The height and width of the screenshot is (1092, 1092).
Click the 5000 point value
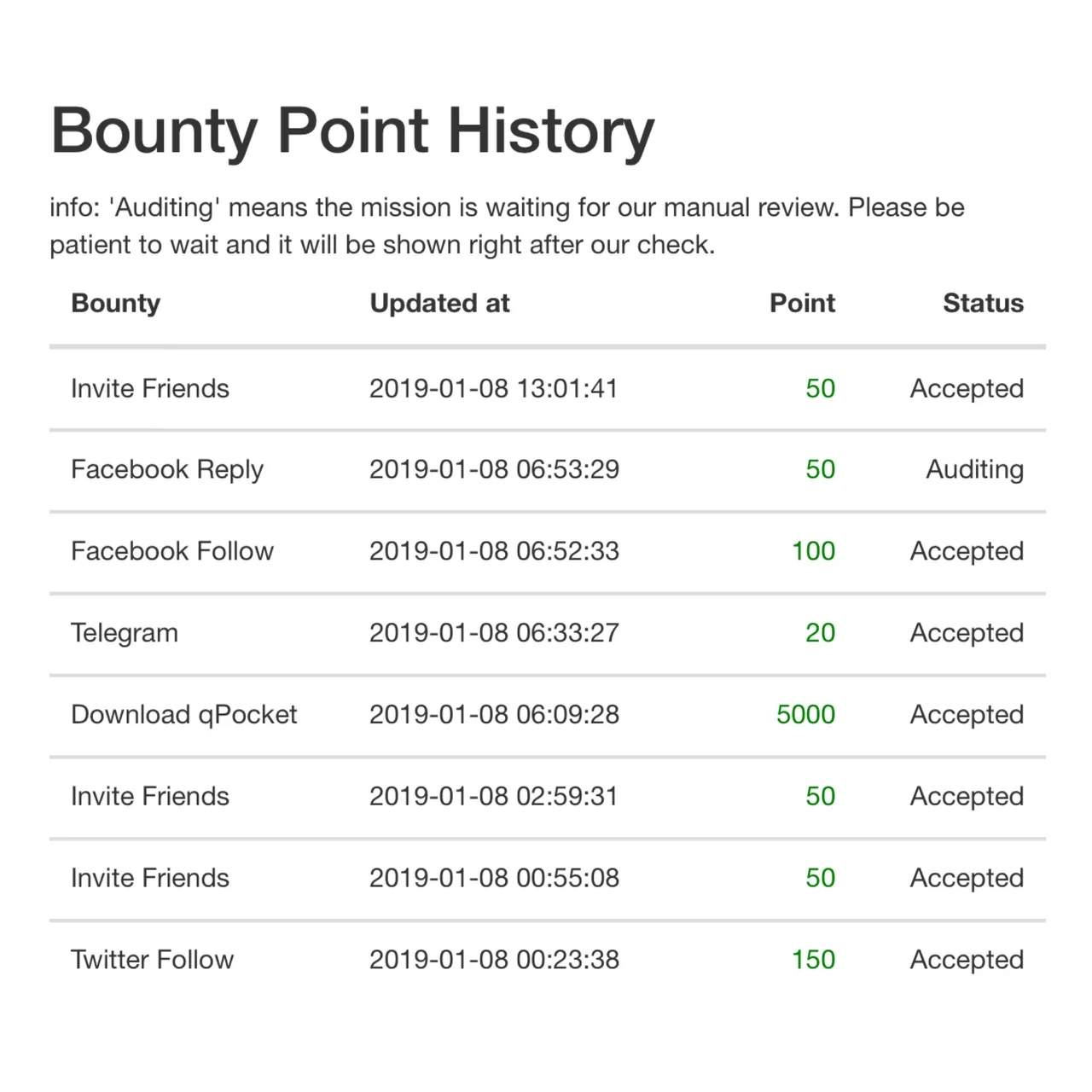click(805, 715)
